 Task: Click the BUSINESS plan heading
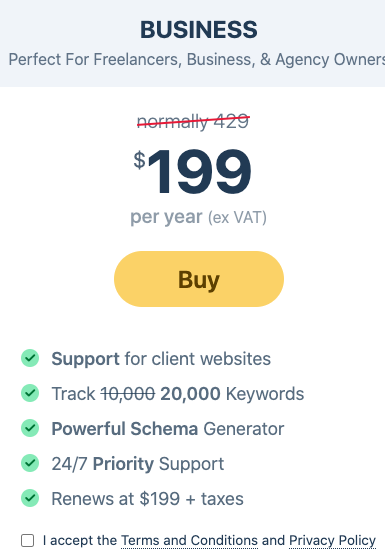point(199,29)
